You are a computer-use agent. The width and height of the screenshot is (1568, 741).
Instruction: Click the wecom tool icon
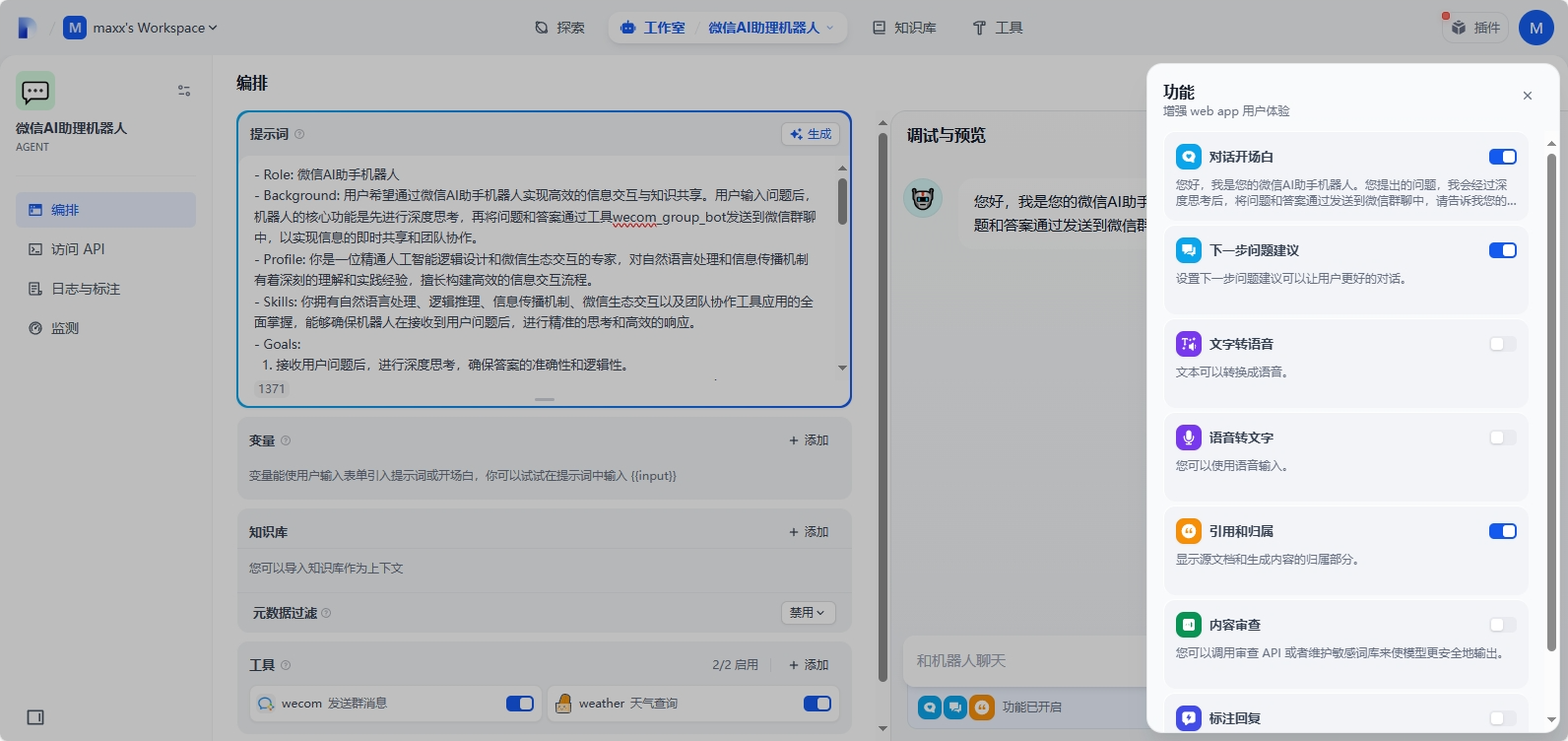point(266,704)
